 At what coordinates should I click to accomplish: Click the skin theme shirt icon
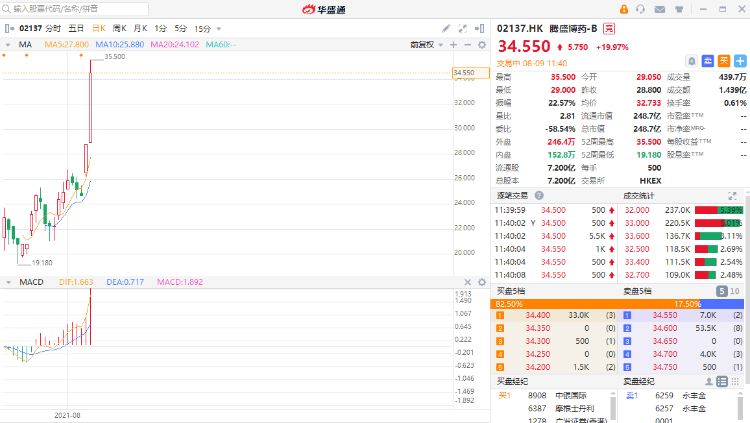click(681, 9)
